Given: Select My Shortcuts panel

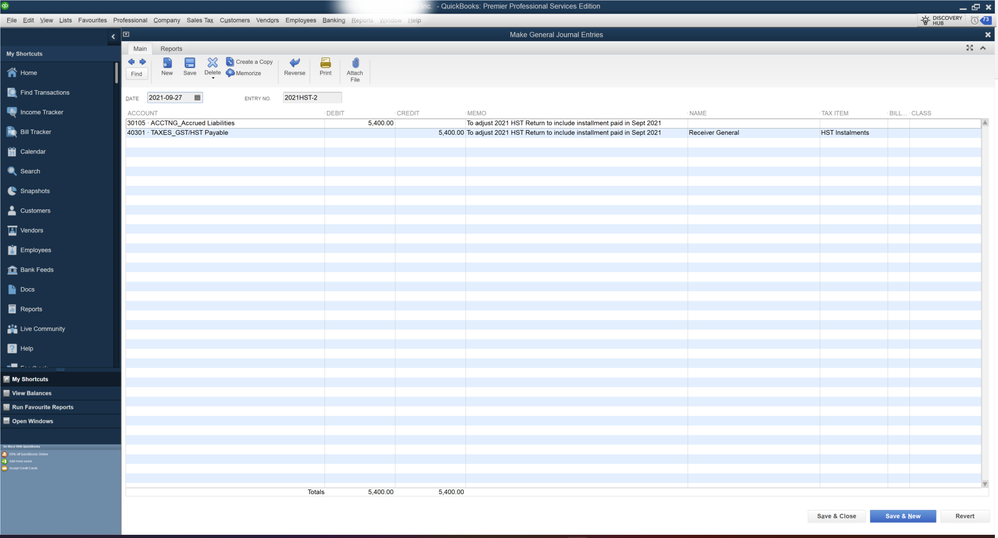Looking at the screenshot, I should coord(60,379).
